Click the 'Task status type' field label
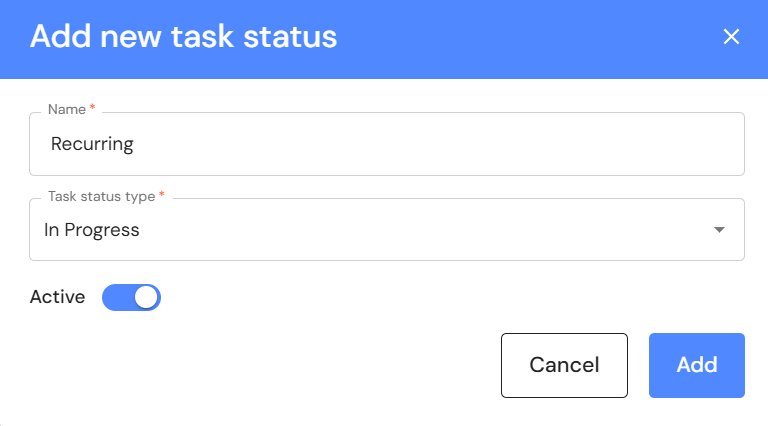 coord(101,196)
